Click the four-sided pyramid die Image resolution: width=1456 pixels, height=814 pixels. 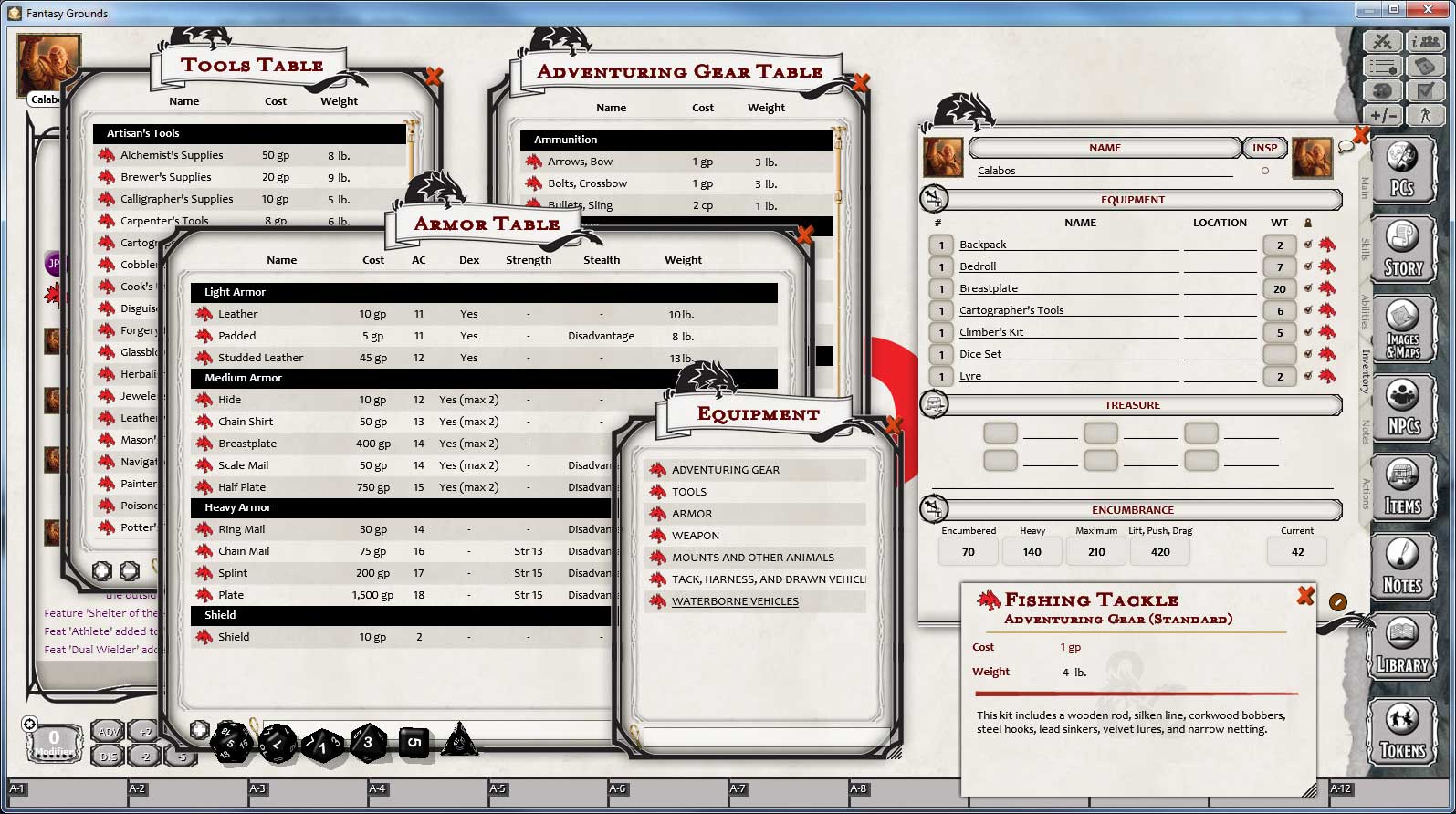click(459, 741)
